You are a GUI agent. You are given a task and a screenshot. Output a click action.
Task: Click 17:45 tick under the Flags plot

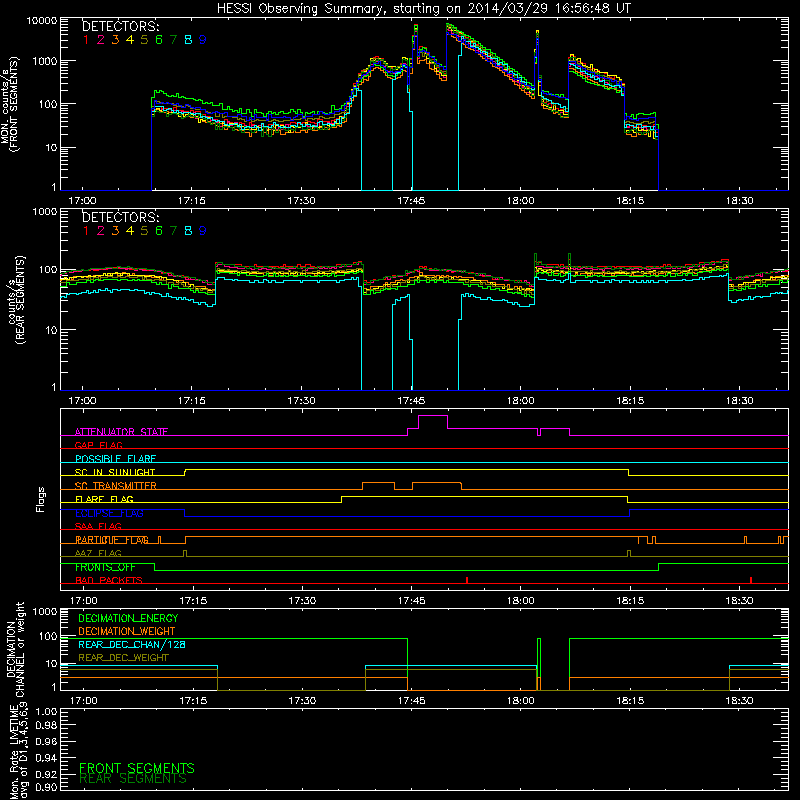[411, 601]
